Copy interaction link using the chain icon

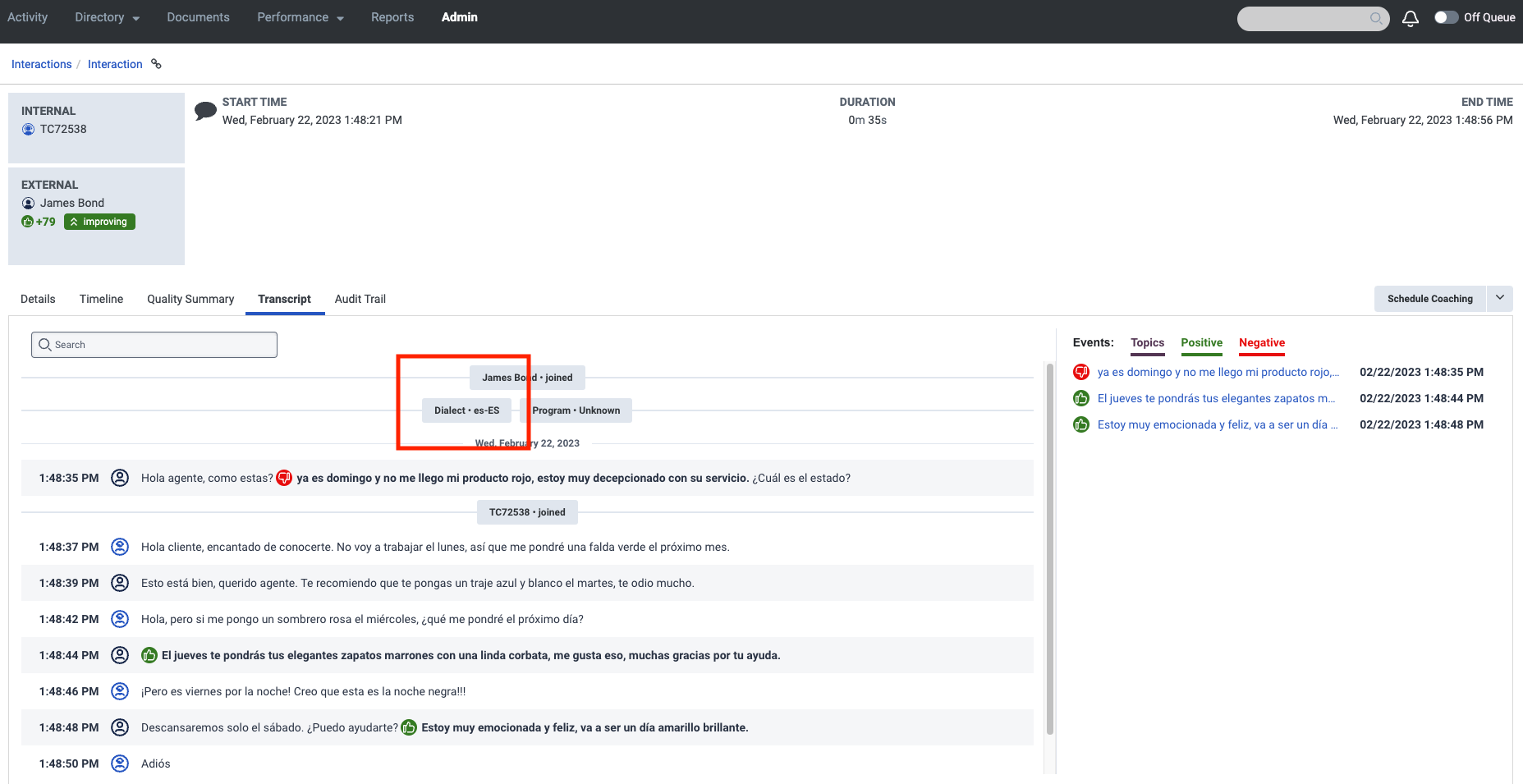click(x=155, y=63)
